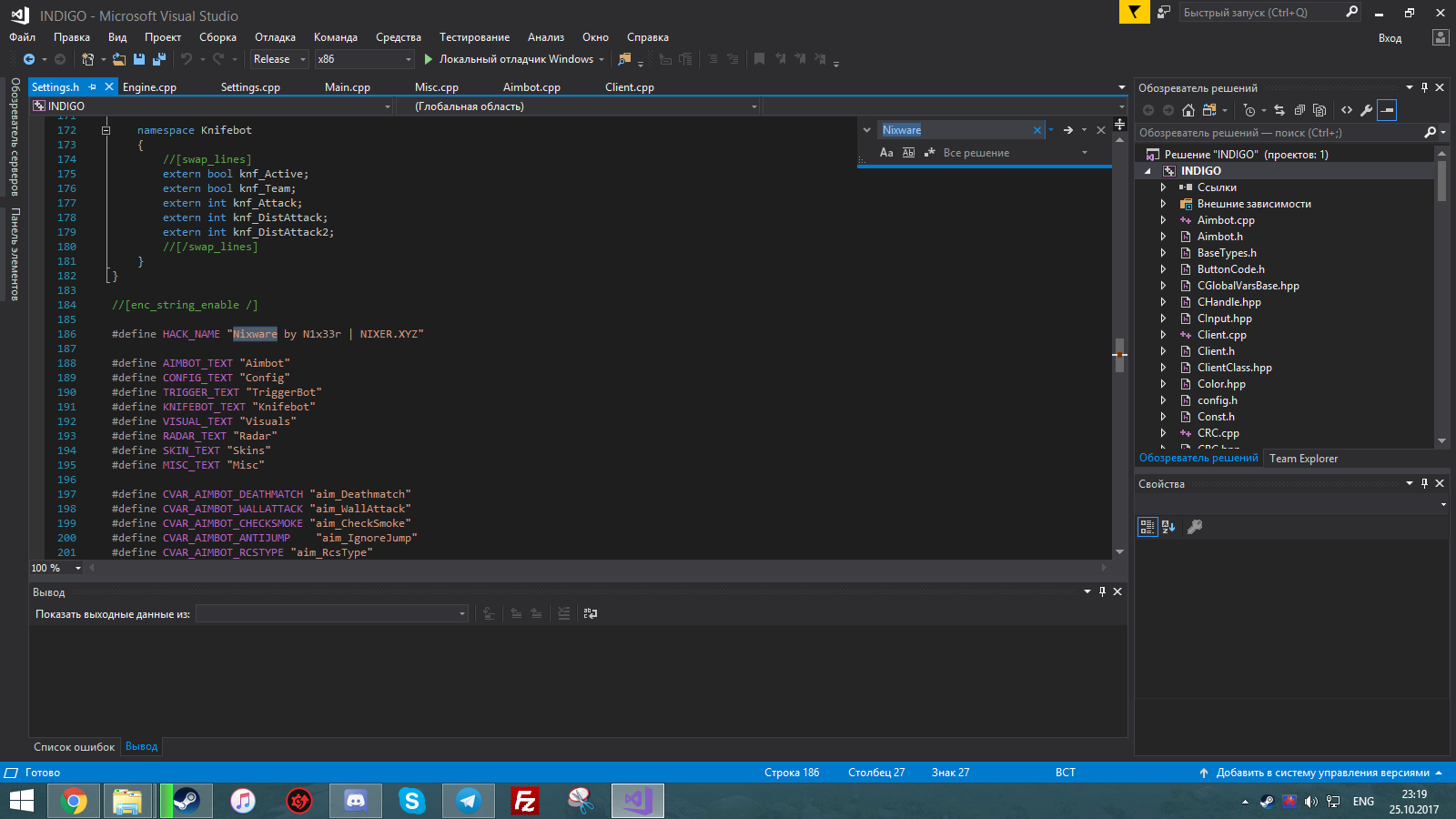
Task: Toggle Match Case in find panel
Action: click(886, 153)
